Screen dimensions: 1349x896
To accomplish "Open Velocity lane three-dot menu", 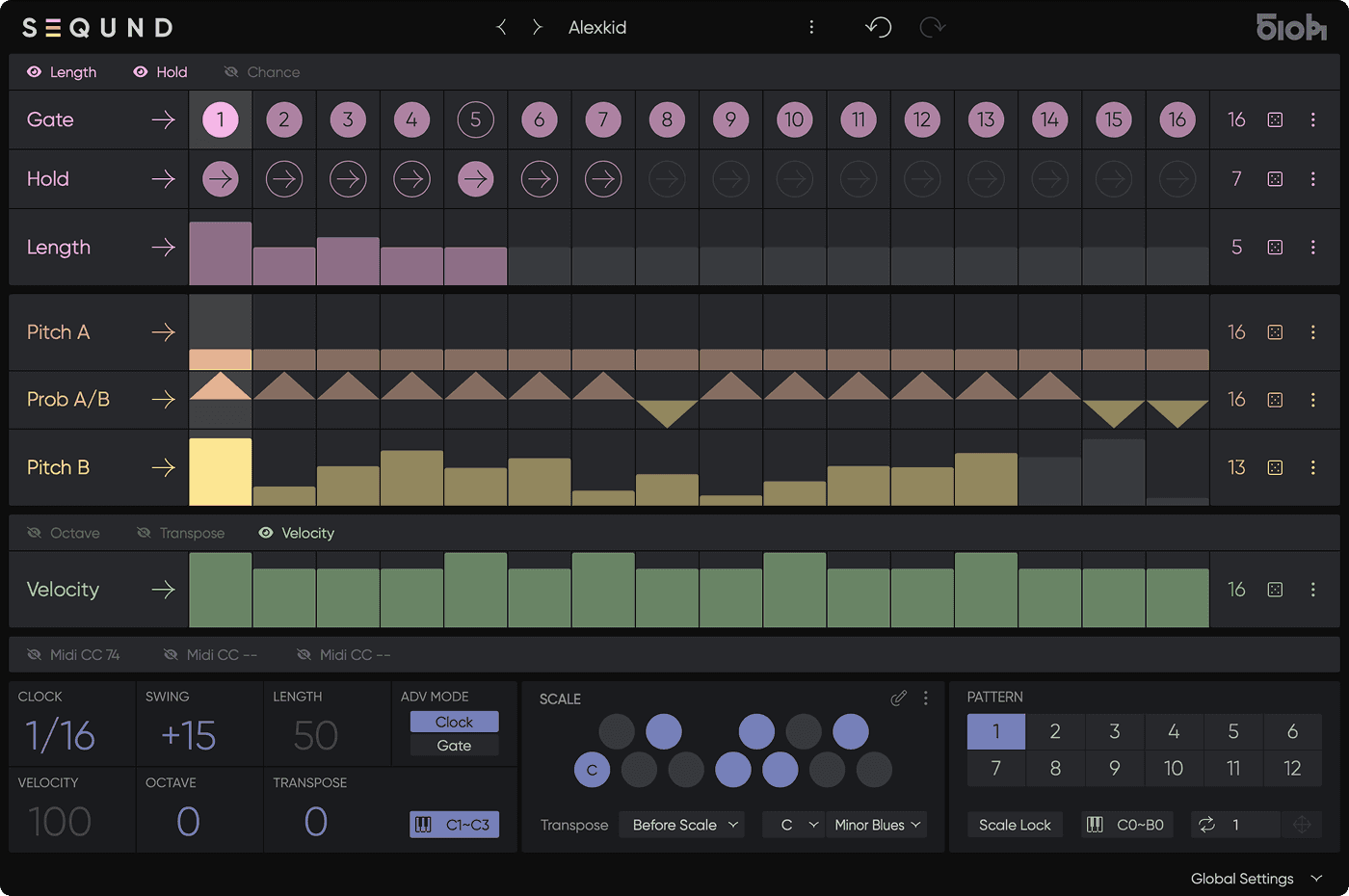I will 1313,590.
